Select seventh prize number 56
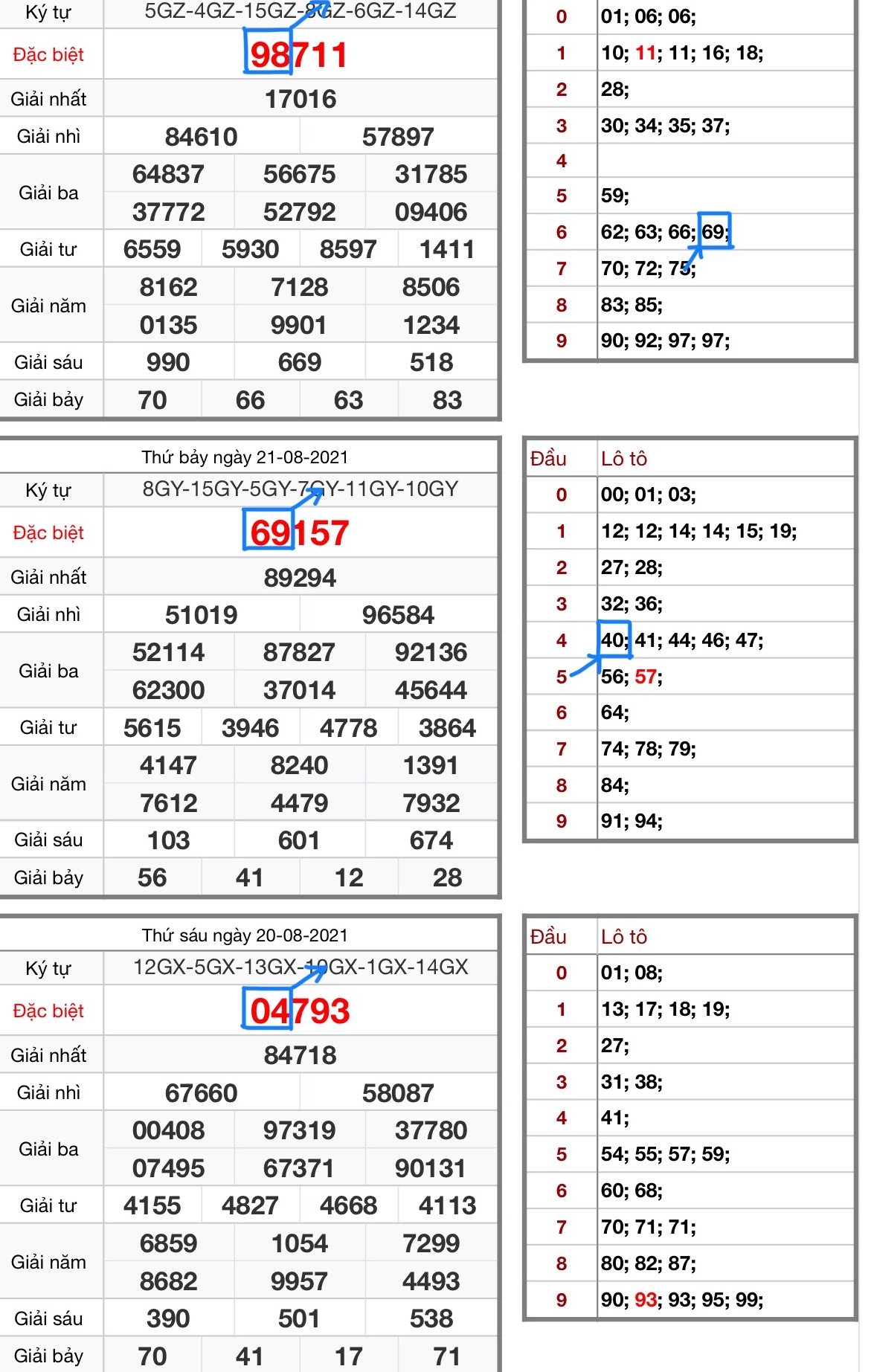This screenshot has width=874, height=1372. 152,877
